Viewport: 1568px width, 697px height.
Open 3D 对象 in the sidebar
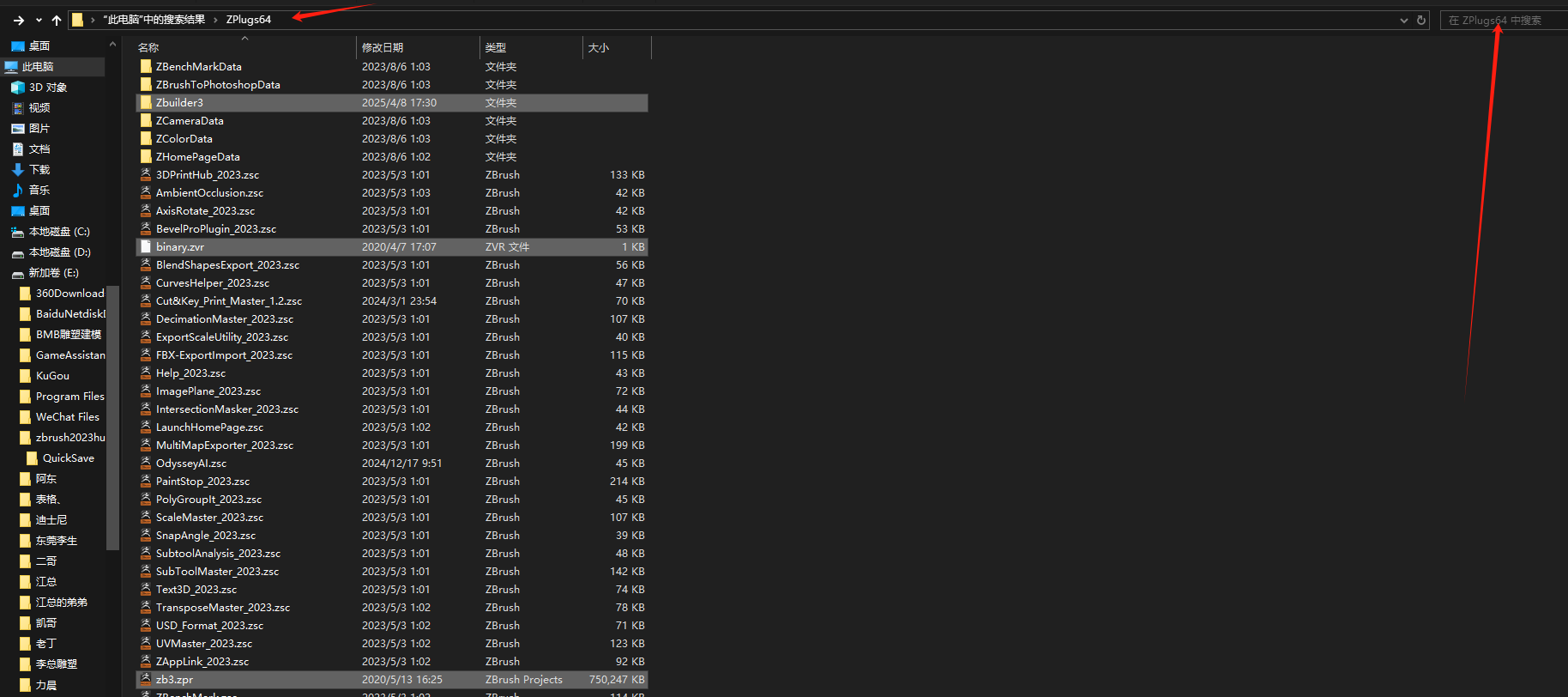click(47, 88)
